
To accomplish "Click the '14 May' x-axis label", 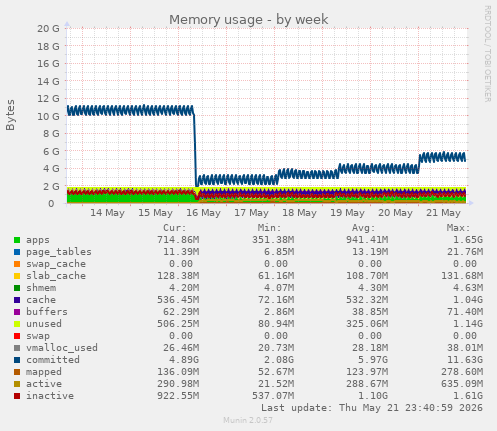I will coord(107,213).
